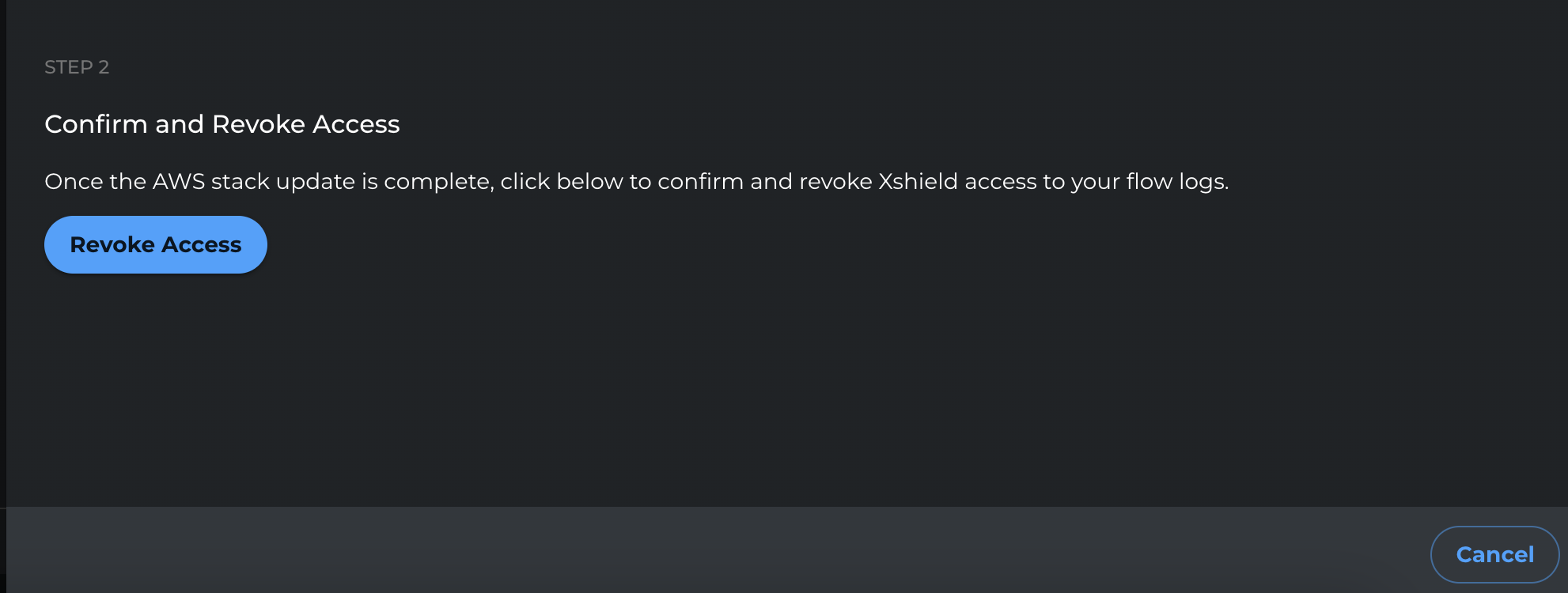Click the word "and" in the heading
Viewport: 1568px width, 593px height.
180,124
